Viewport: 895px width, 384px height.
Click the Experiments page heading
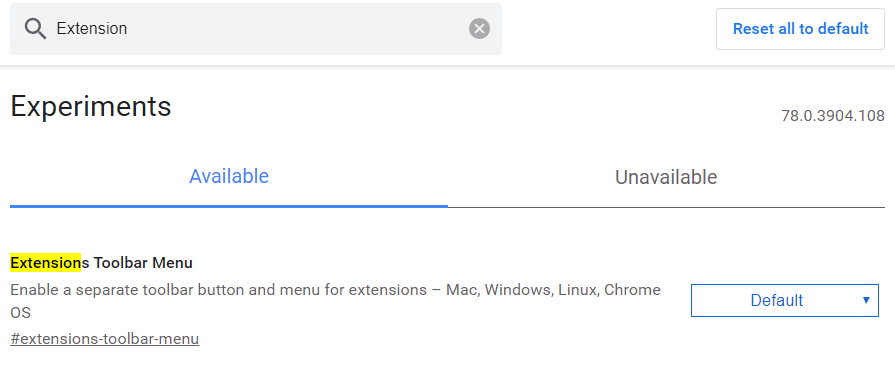pos(91,106)
